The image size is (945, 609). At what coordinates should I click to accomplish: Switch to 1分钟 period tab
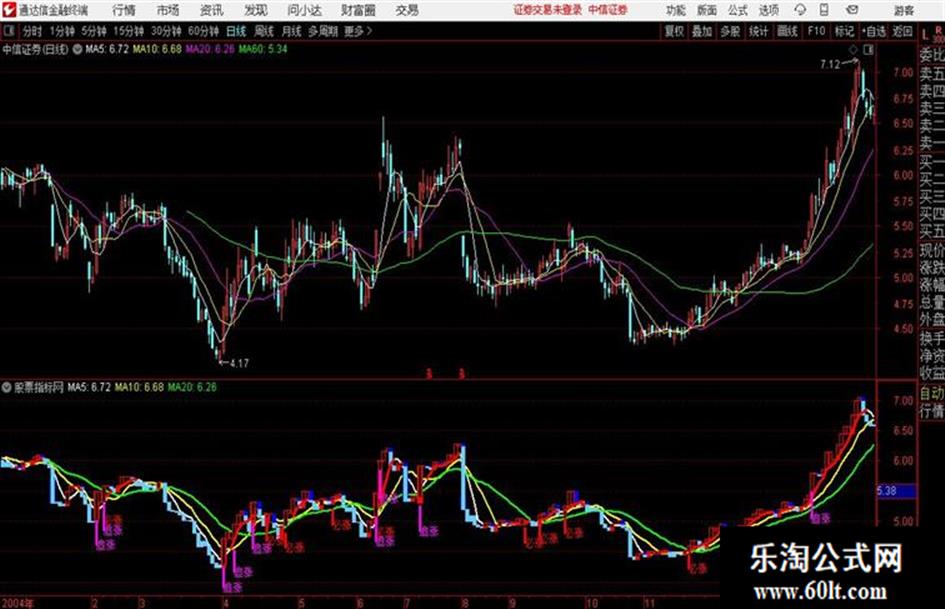click(x=62, y=31)
